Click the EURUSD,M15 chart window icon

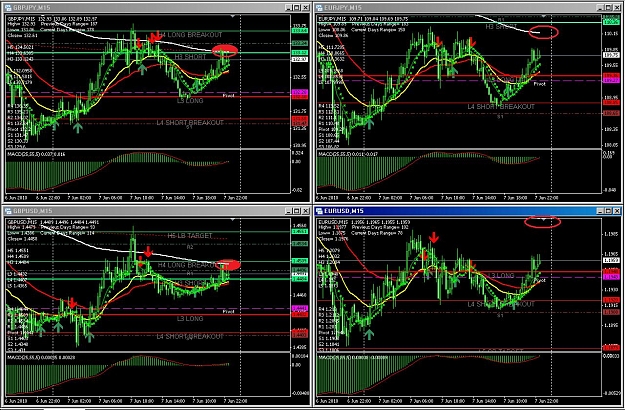(x=319, y=211)
